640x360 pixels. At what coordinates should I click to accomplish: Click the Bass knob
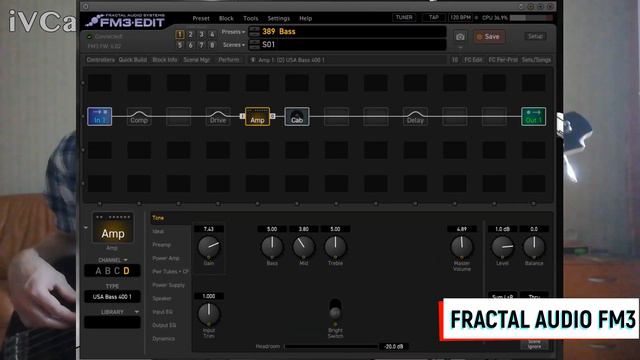click(272, 247)
